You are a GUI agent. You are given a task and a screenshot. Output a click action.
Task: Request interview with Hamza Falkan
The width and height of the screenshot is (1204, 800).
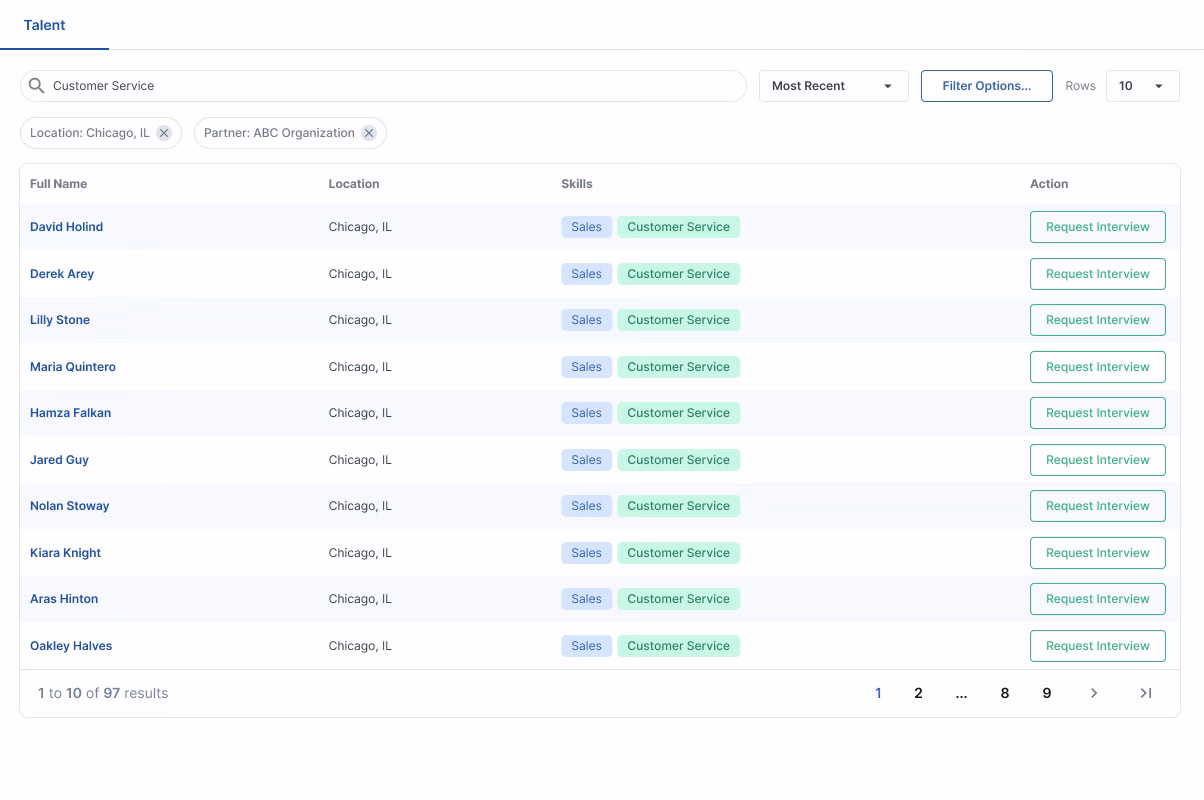click(1097, 413)
